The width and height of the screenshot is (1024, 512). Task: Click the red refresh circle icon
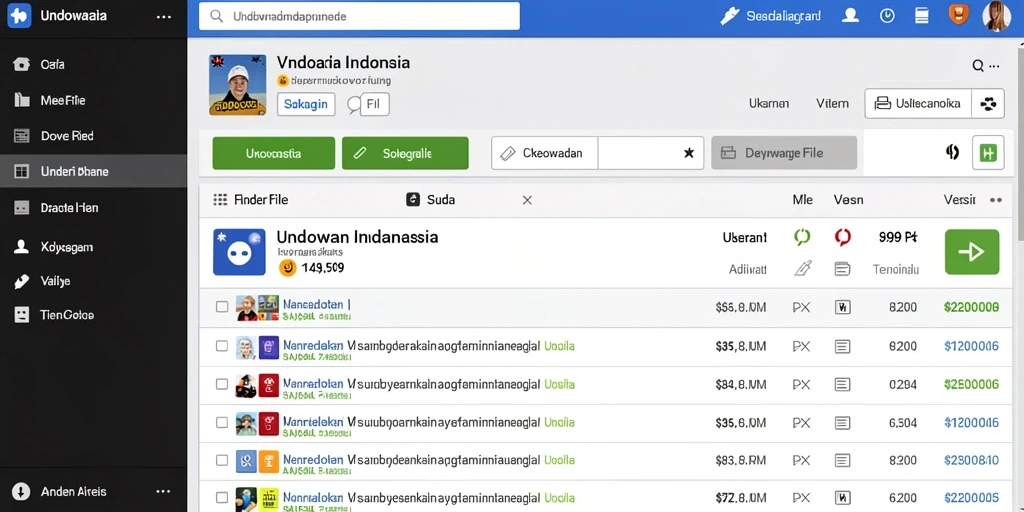843,238
